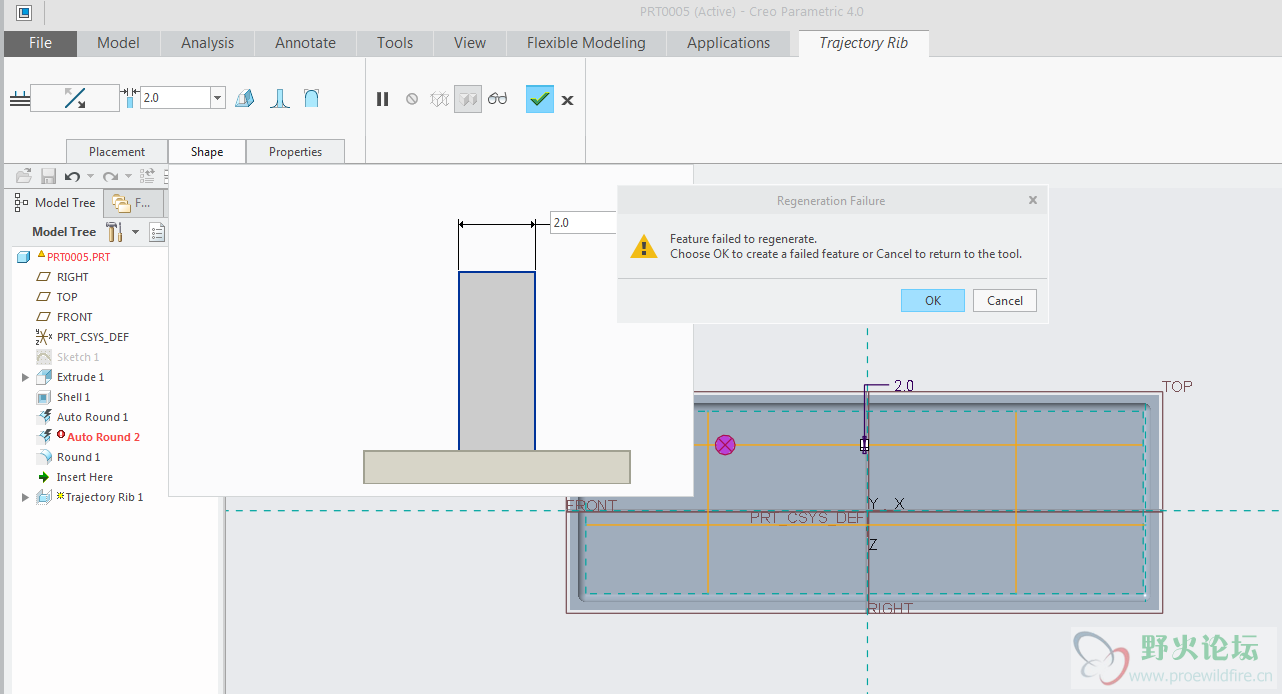Switch to the Model ribbon tab
Screen dimensions: 1282x694
(x=118, y=43)
